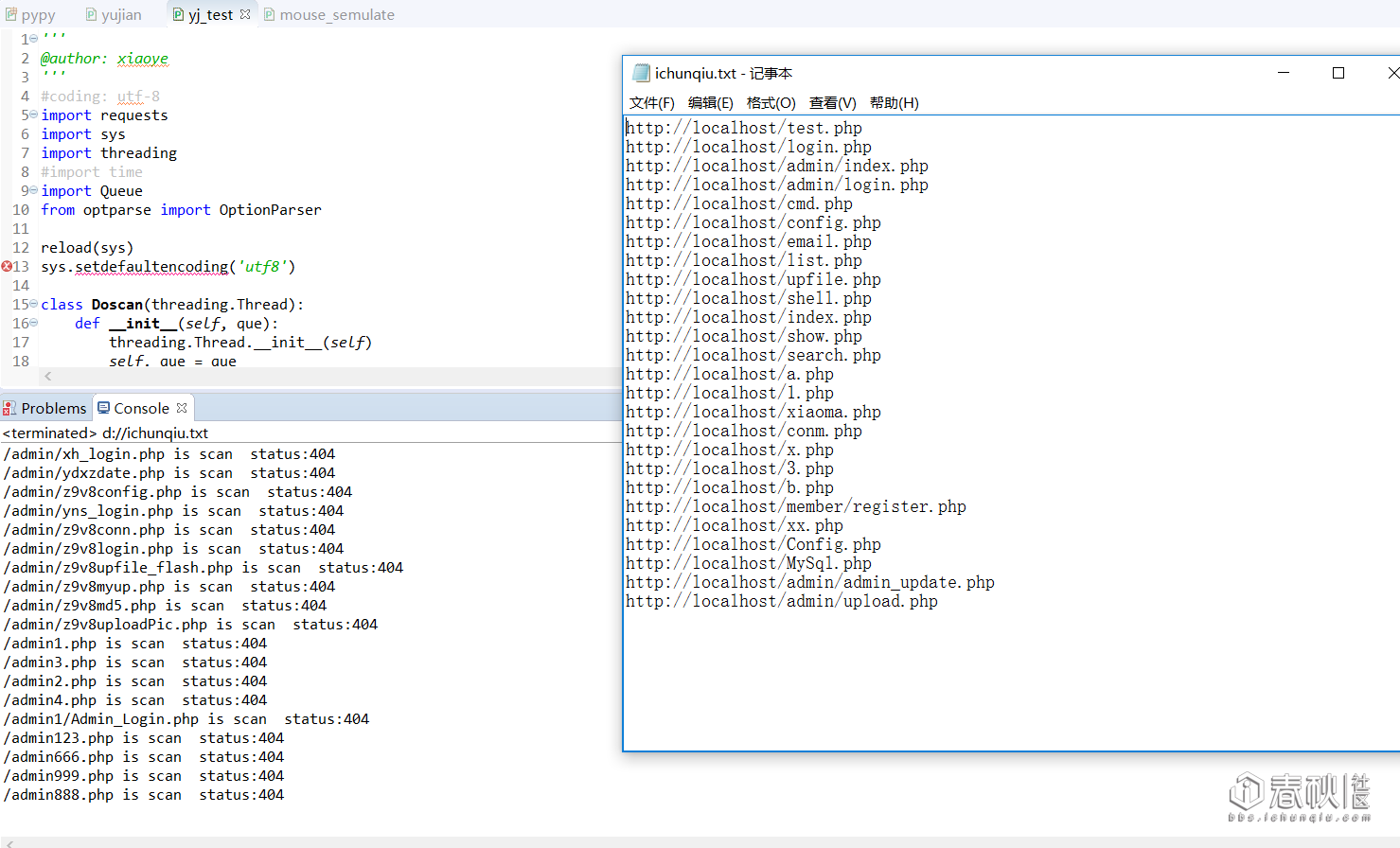Click the line http://localhost/cmd.php in Notepad
1400x848 pixels.
point(739,203)
